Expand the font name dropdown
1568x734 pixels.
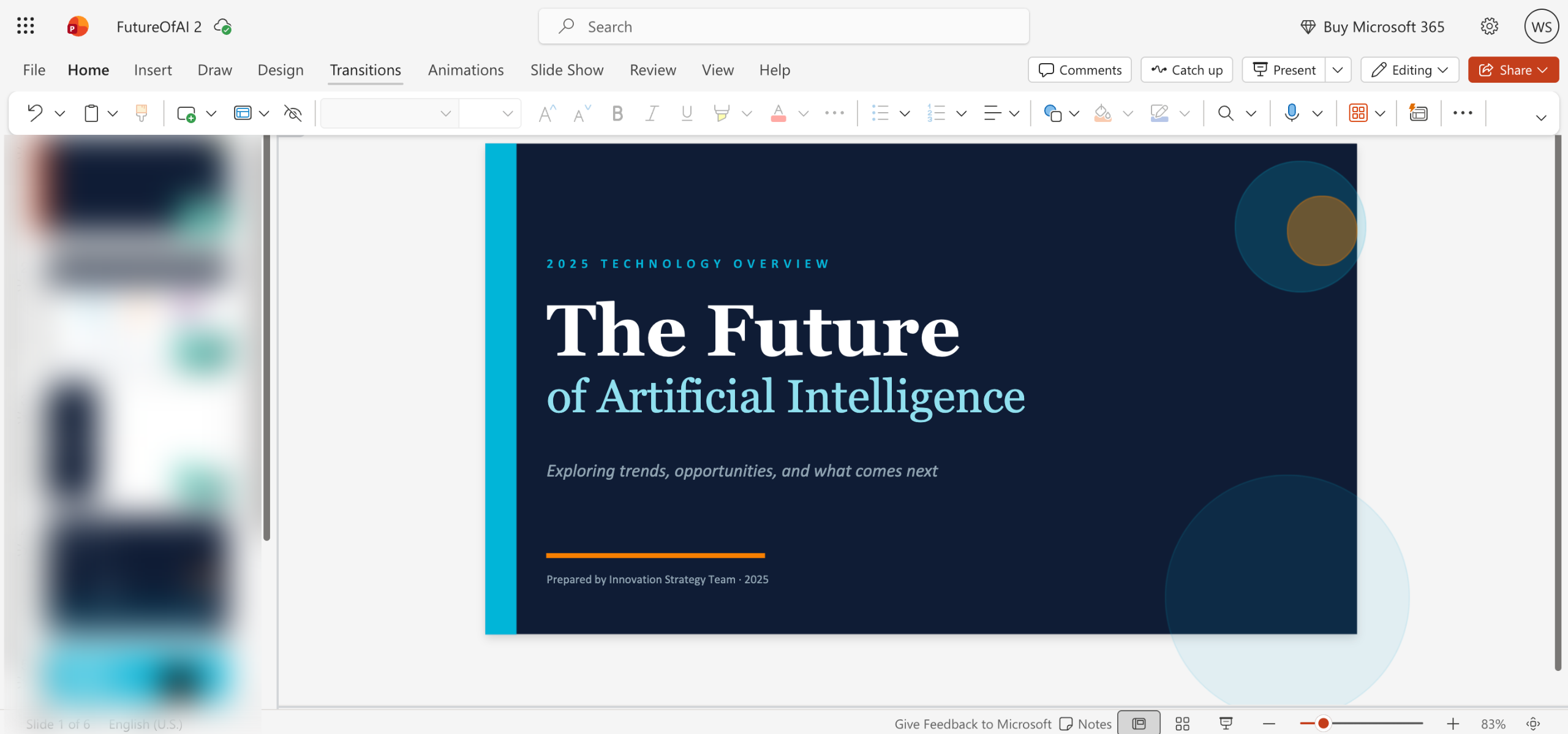pyautogui.click(x=445, y=113)
